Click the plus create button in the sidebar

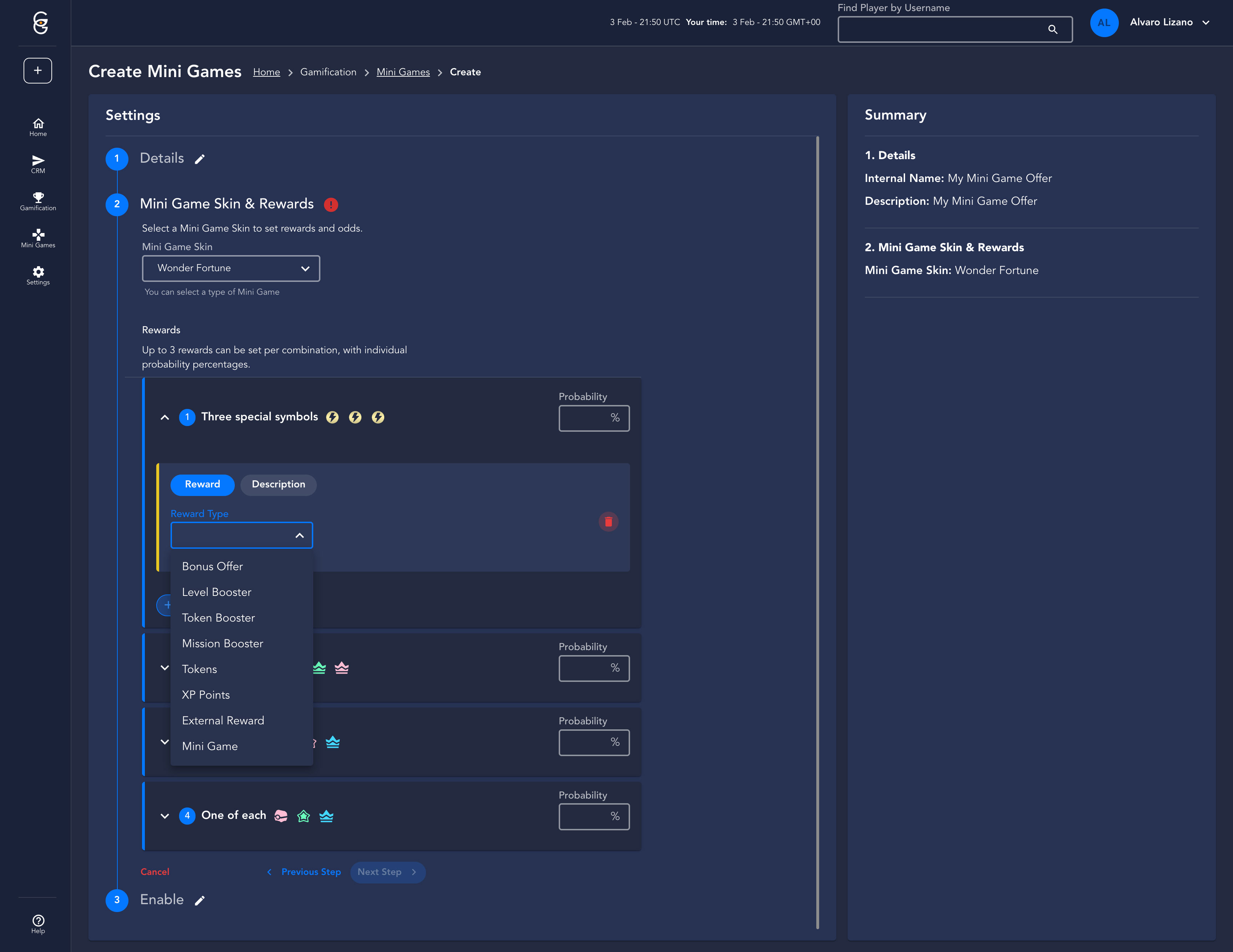coord(38,71)
